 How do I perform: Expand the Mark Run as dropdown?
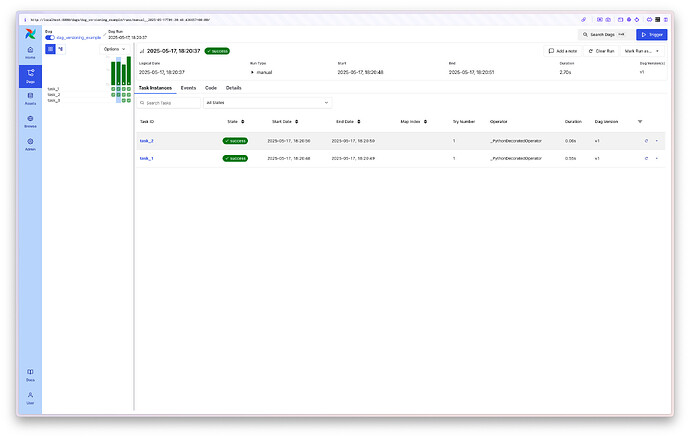[640, 50]
